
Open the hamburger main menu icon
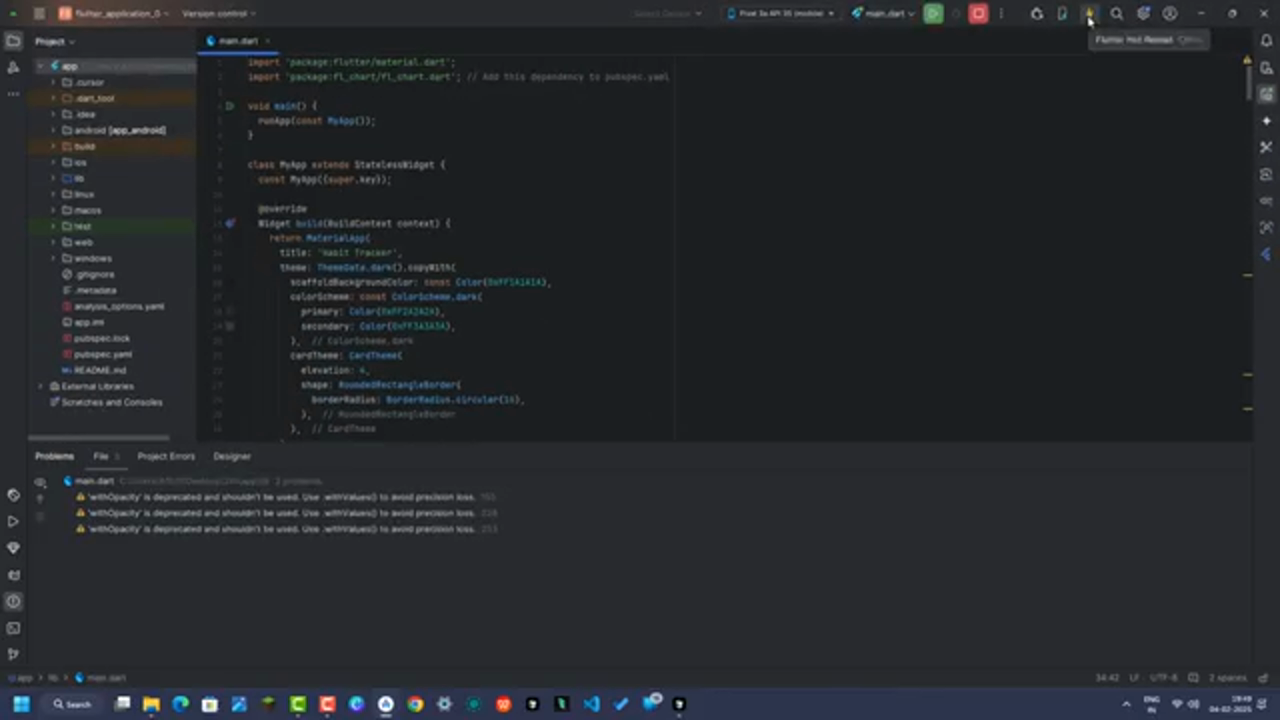(39, 14)
